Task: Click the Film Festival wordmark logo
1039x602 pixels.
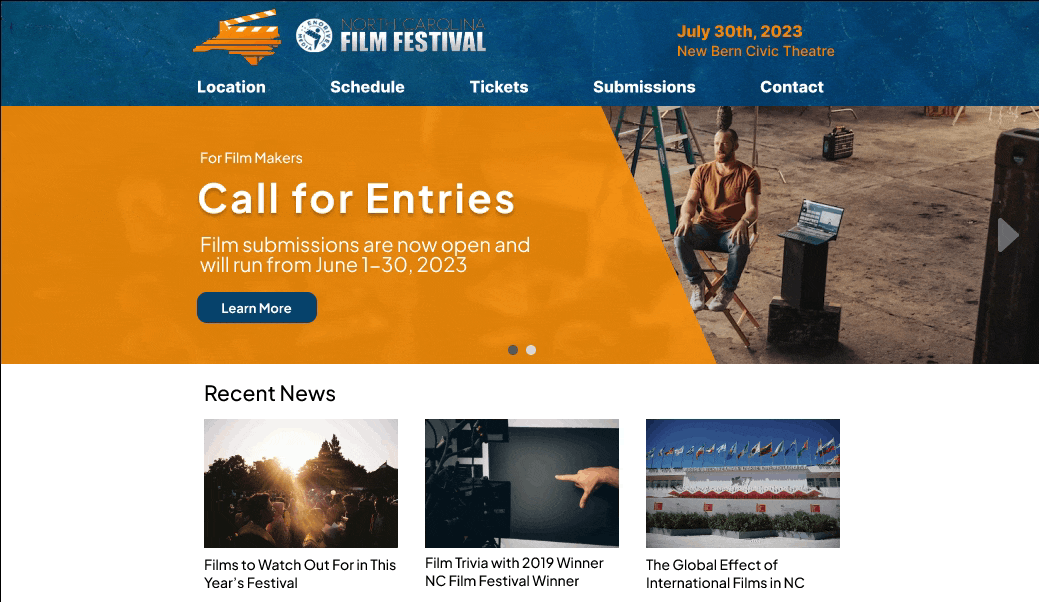Action: [x=413, y=36]
